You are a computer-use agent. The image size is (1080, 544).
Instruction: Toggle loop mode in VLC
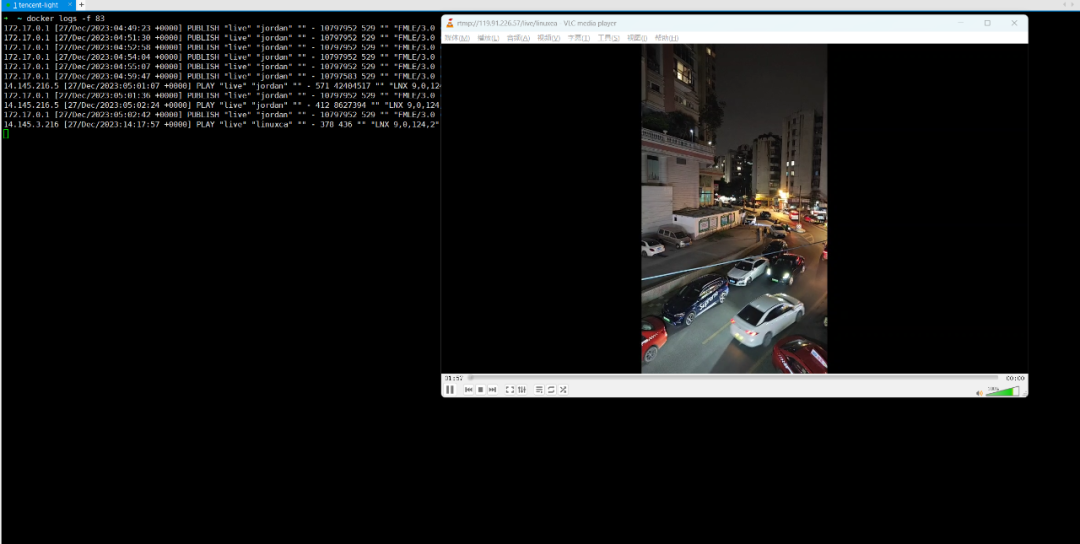(x=551, y=390)
